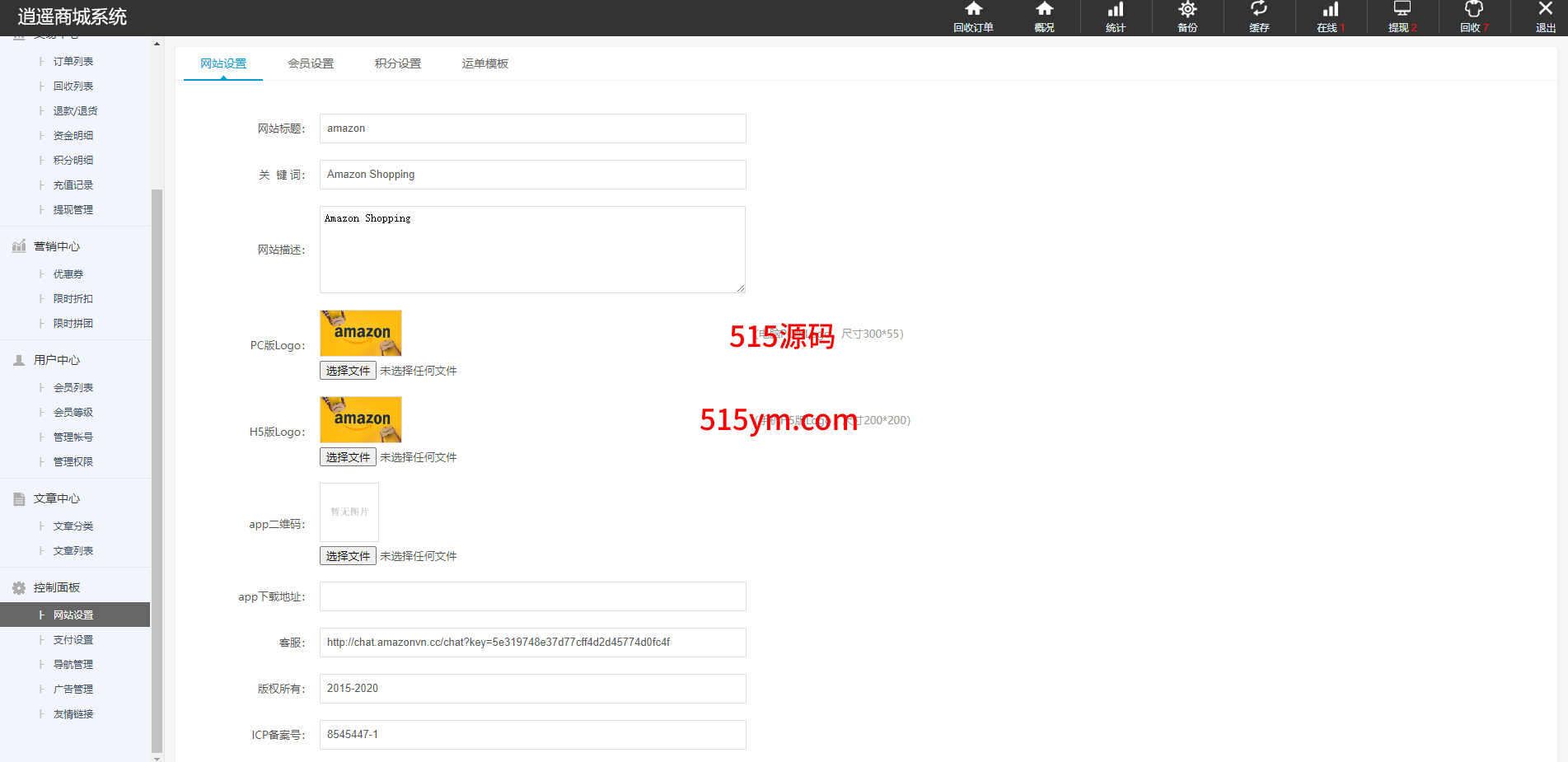Collapse the 文章中心 sidebar section
The height and width of the screenshot is (762, 1568).
click(57, 498)
